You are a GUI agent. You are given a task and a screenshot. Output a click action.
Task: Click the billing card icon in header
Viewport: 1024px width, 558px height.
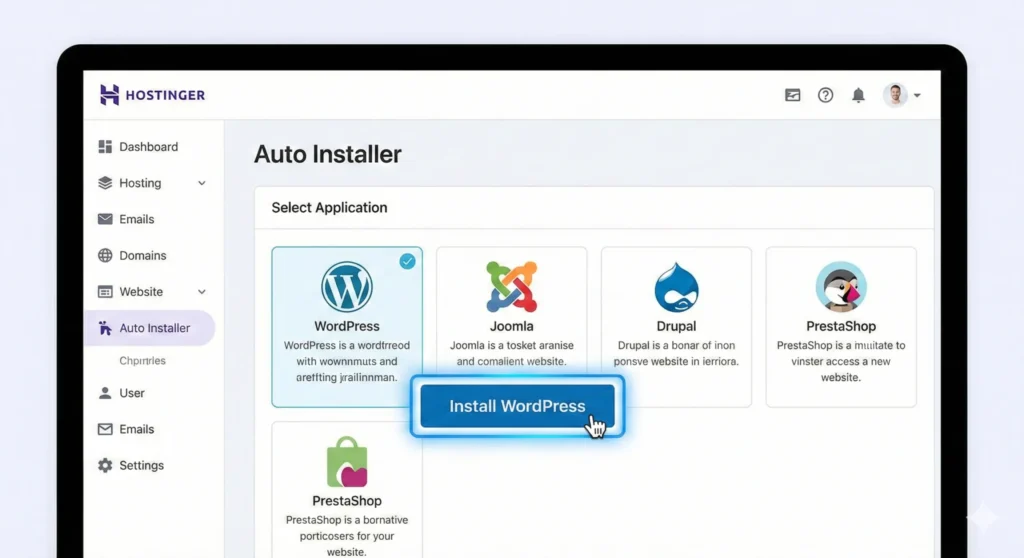point(793,95)
